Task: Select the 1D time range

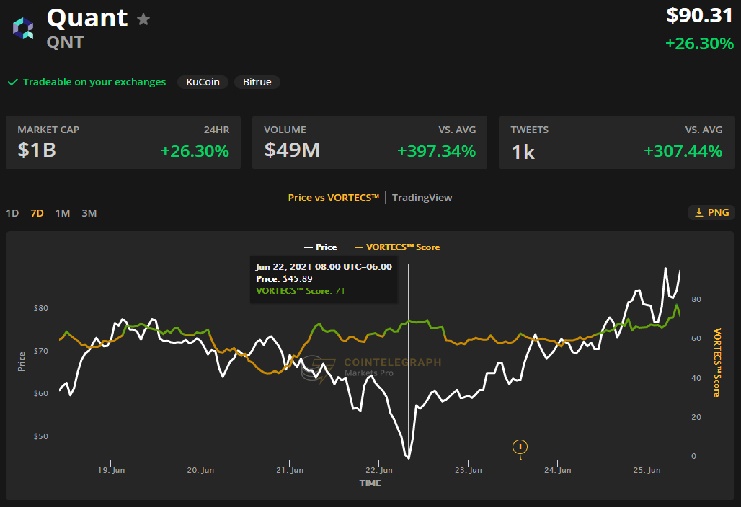Action: click(x=13, y=213)
